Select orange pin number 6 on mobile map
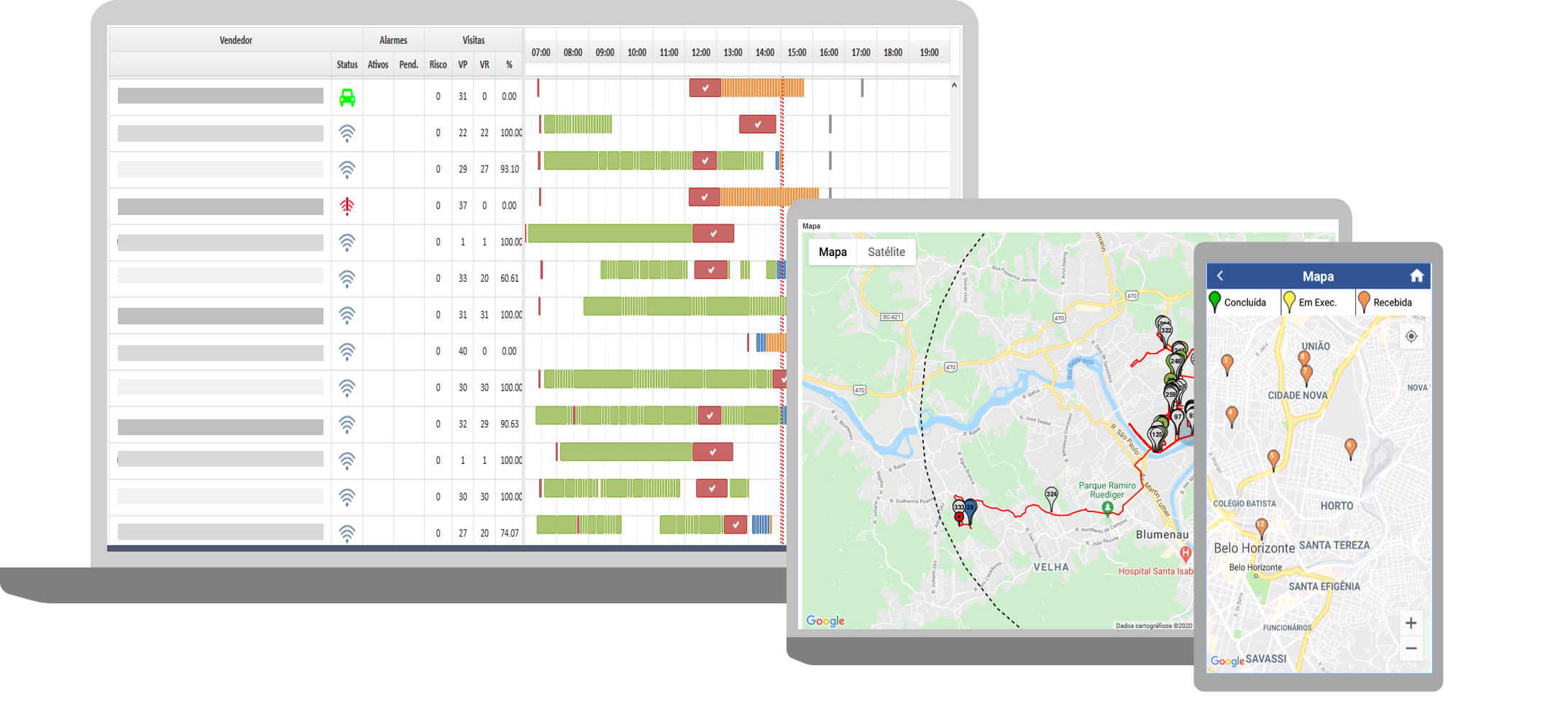Viewport: 1568px width, 712px height. [x=1350, y=447]
